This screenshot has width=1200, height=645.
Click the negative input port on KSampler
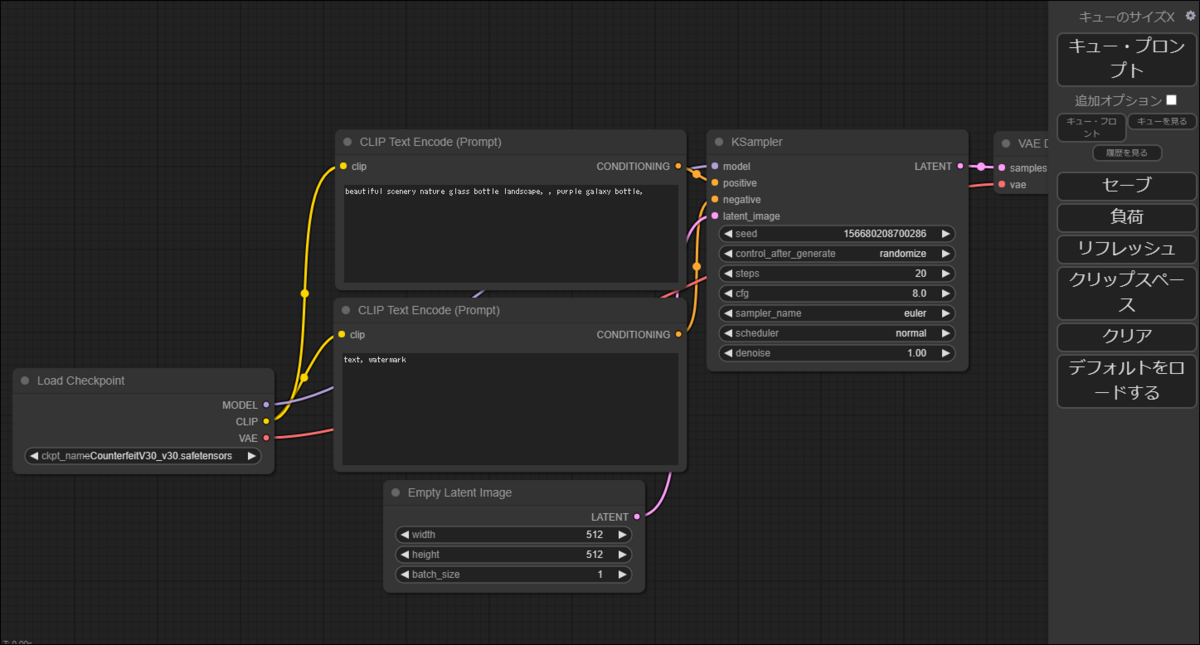click(x=714, y=199)
